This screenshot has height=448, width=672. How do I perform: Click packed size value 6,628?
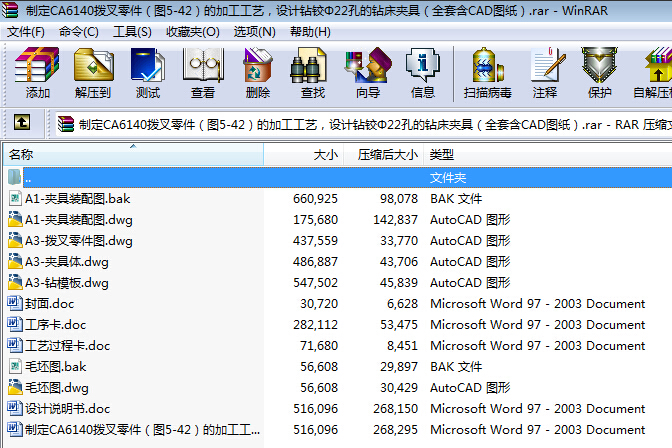click(x=402, y=304)
